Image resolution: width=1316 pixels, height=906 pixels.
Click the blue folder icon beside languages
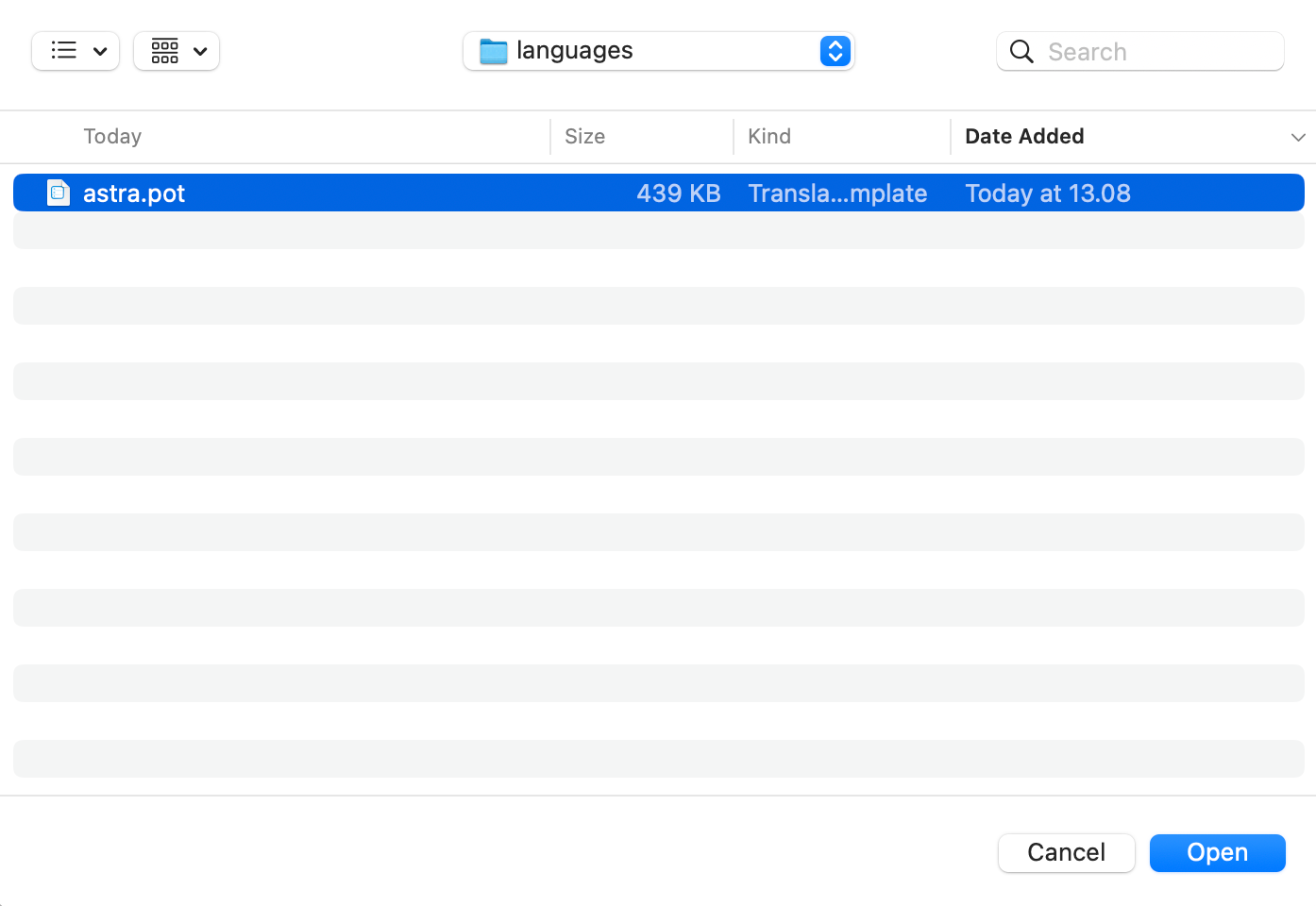(492, 51)
